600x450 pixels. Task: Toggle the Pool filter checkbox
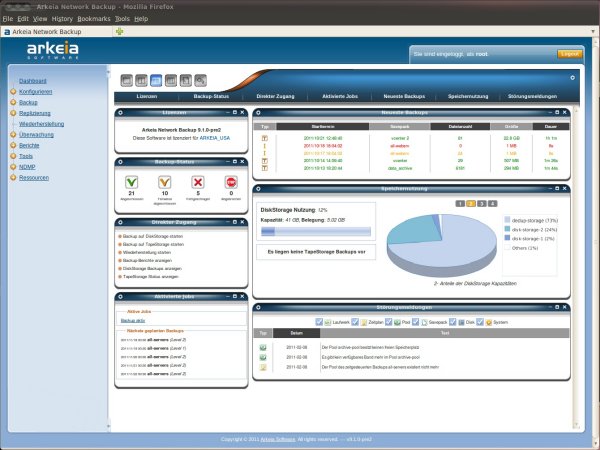(x=388, y=322)
